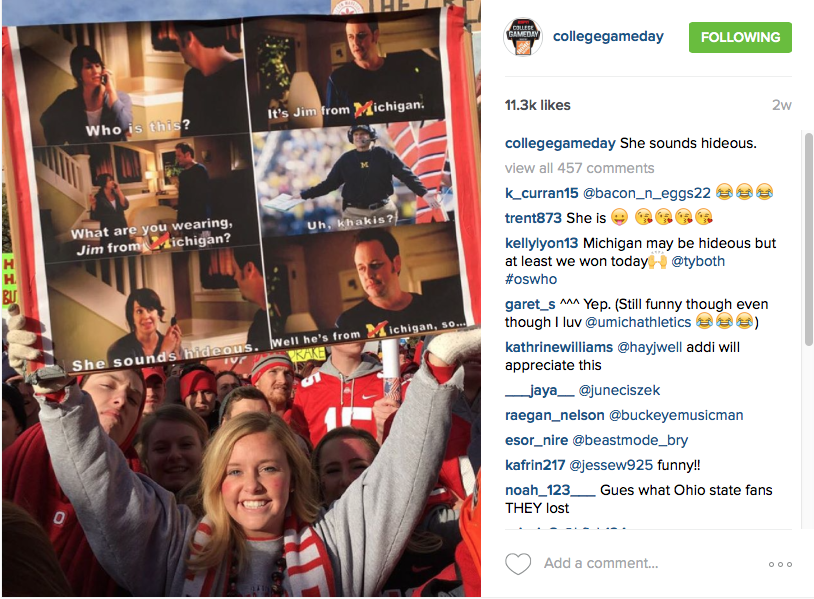814x599 pixels.
Task: Open k_curran15 commenter profile
Action: point(541,193)
